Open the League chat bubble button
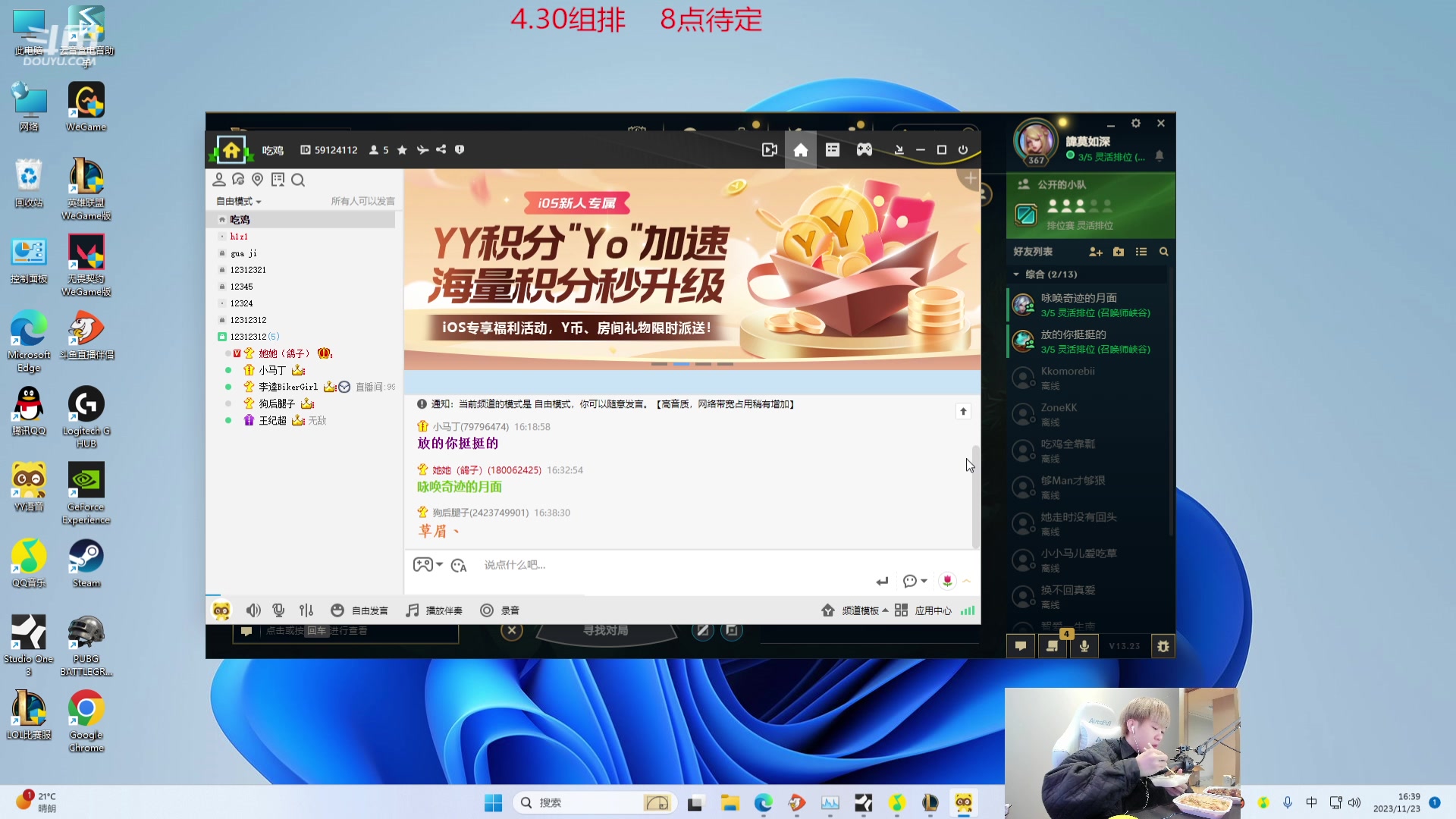Screen dimensions: 1456x819 [1021, 646]
